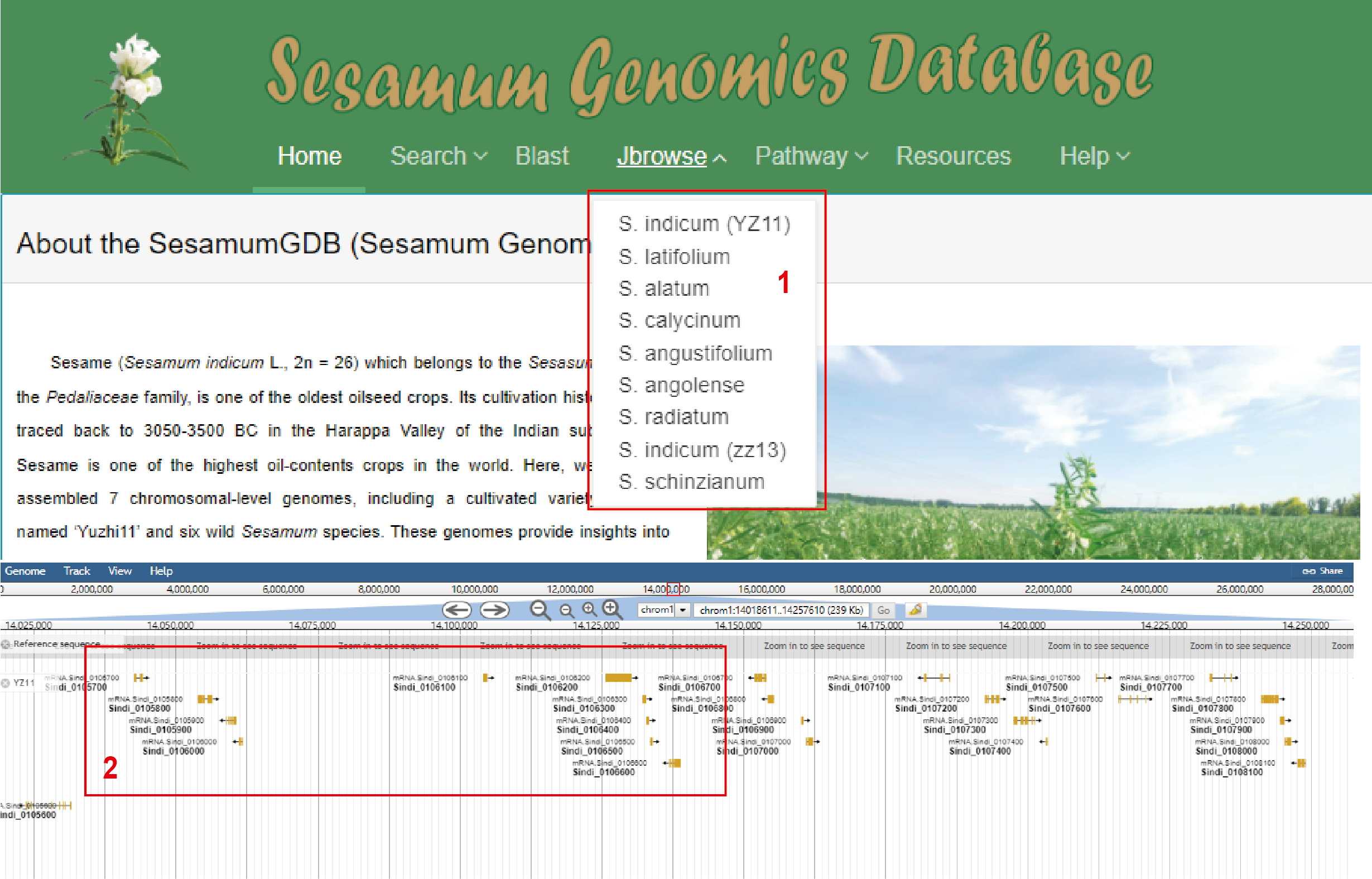Click the 8,000,000 position on overview ruler
This screenshot has height=879, width=1372.
379,589
